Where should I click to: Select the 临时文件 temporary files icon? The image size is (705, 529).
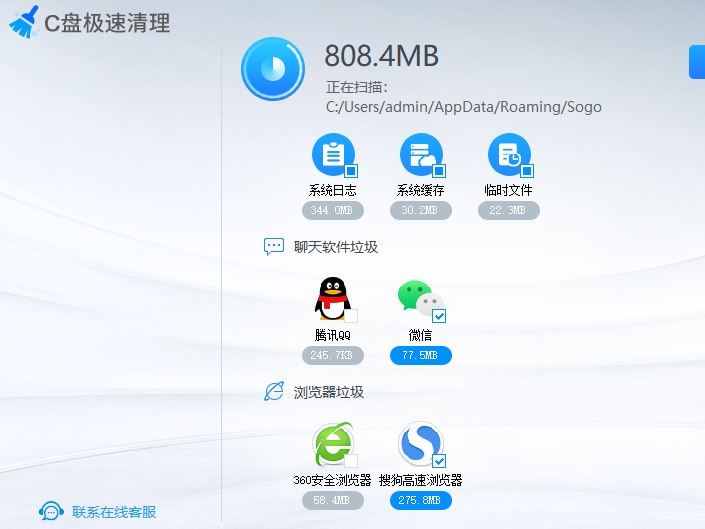tap(509, 155)
